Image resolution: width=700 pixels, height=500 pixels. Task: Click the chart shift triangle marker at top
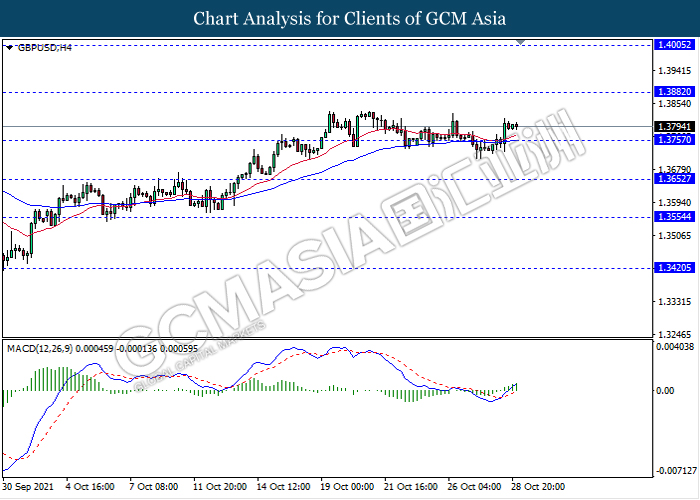pyautogui.click(x=521, y=42)
